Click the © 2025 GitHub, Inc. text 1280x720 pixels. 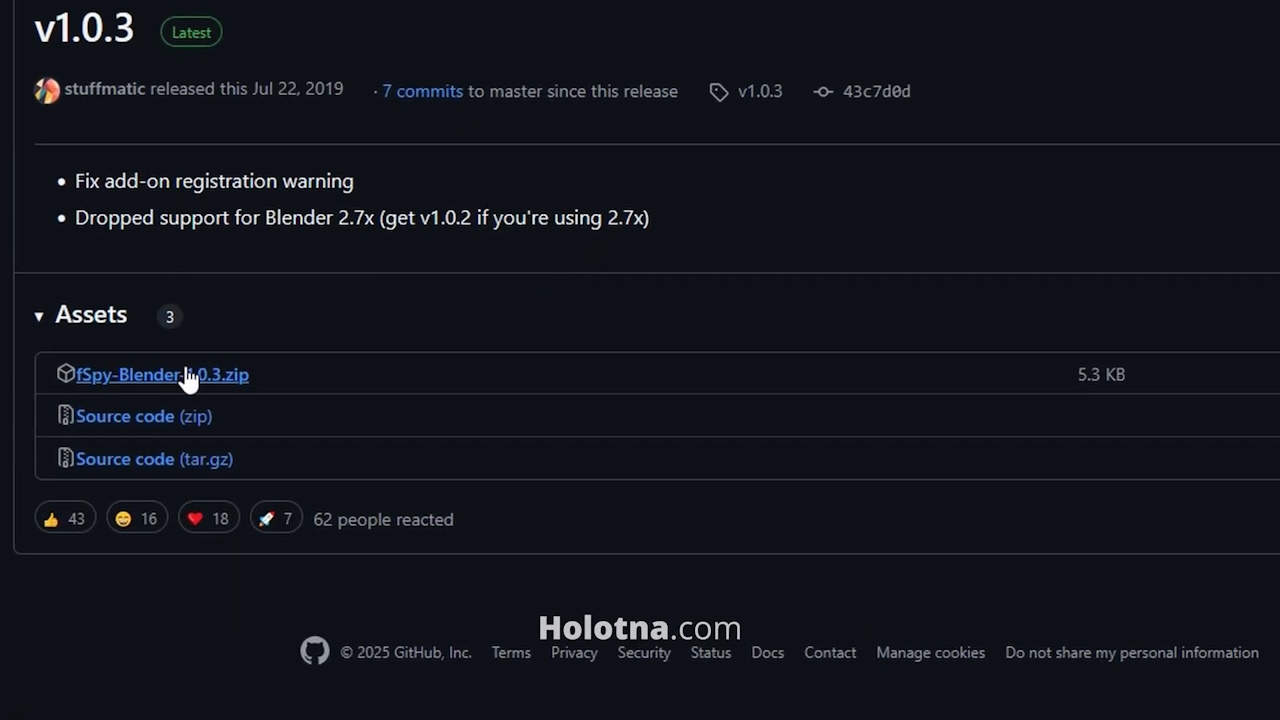405,652
